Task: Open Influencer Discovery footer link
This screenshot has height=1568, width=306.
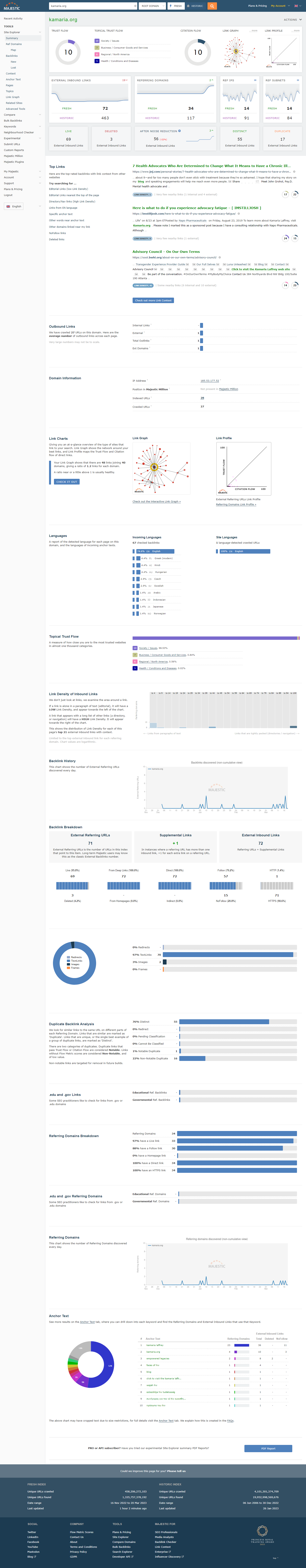Action: pyautogui.click(x=169, y=1556)
